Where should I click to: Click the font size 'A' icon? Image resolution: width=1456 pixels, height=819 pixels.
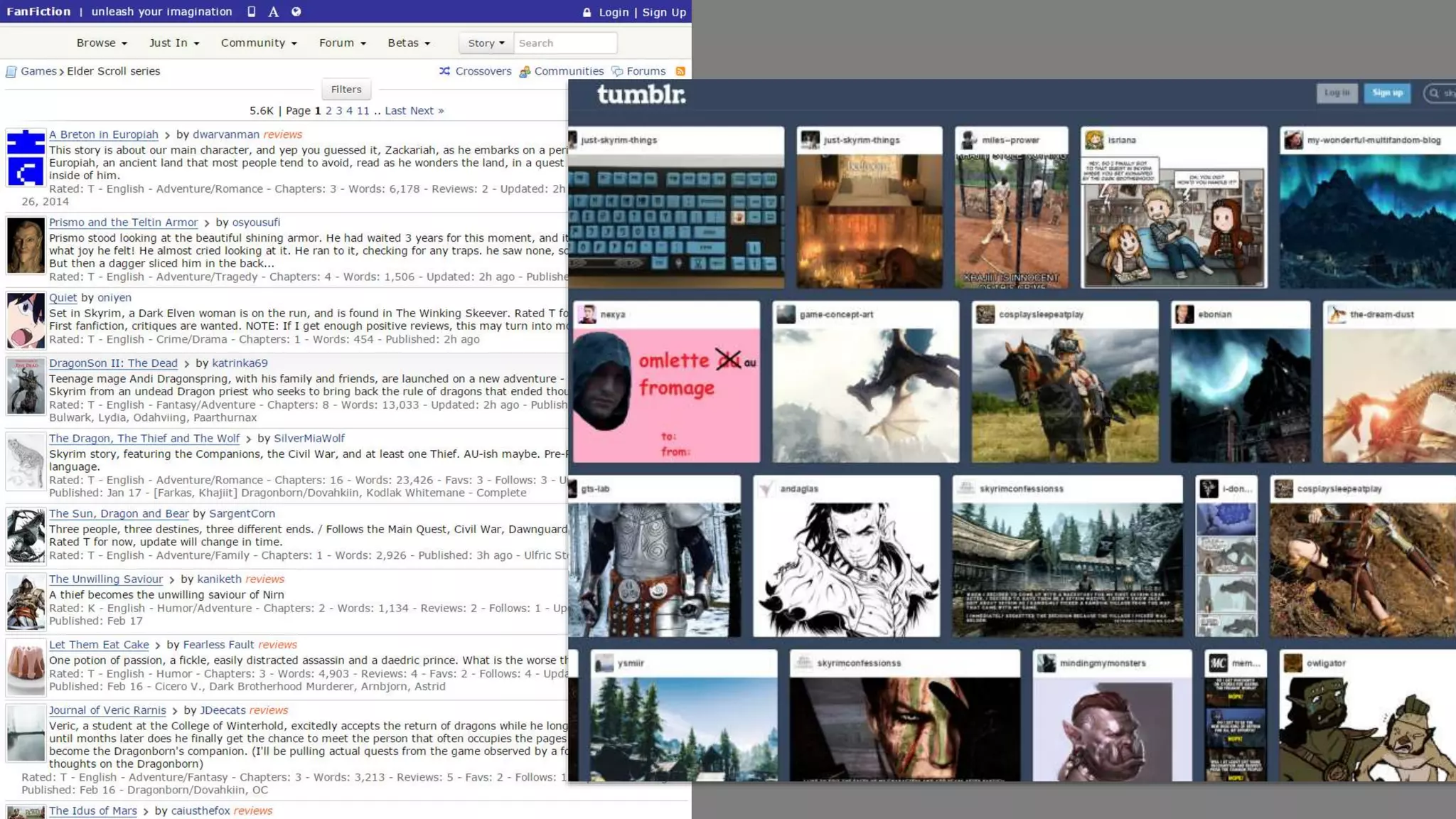coord(273,11)
